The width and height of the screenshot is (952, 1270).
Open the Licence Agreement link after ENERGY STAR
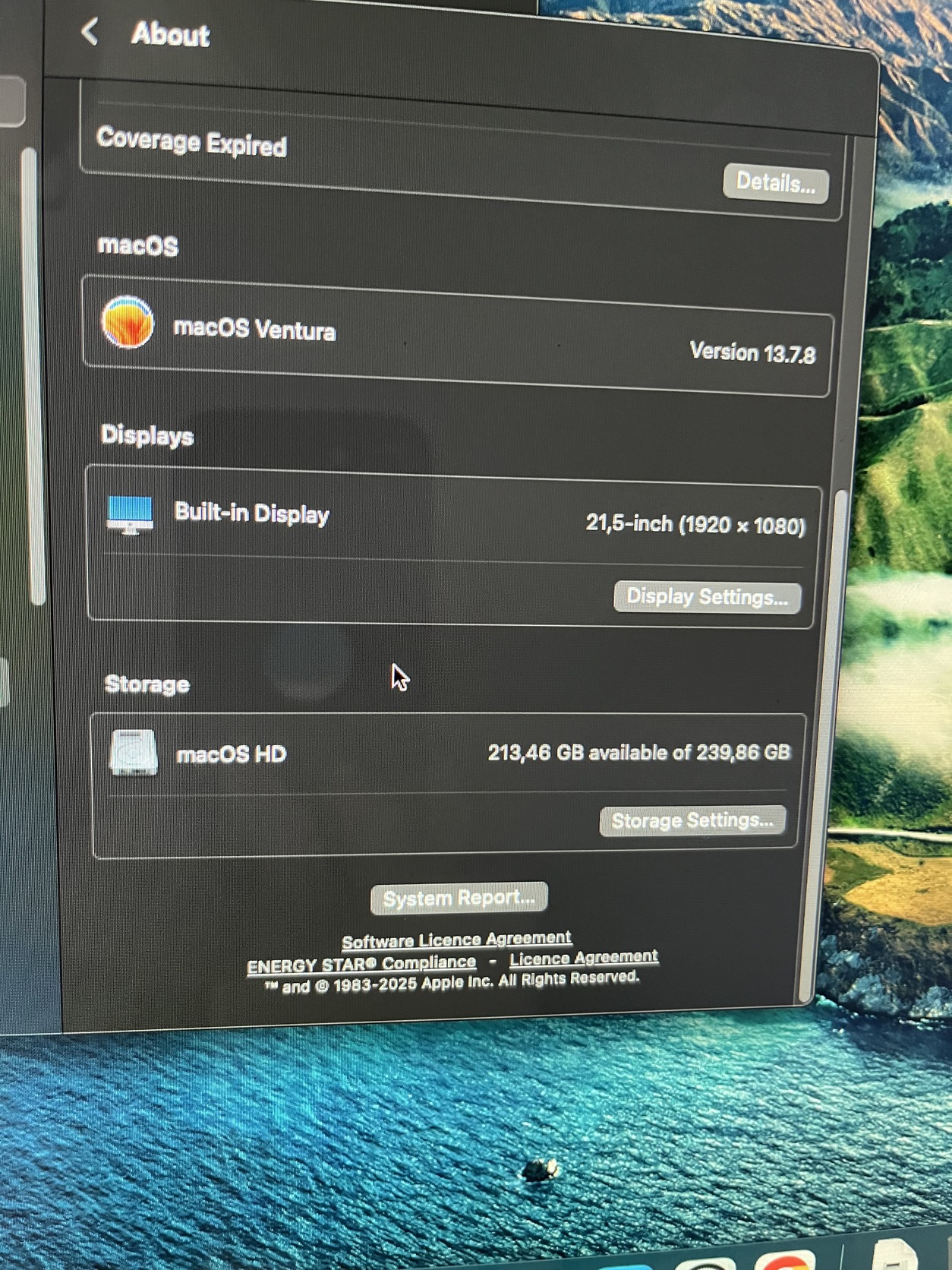[584, 958]
